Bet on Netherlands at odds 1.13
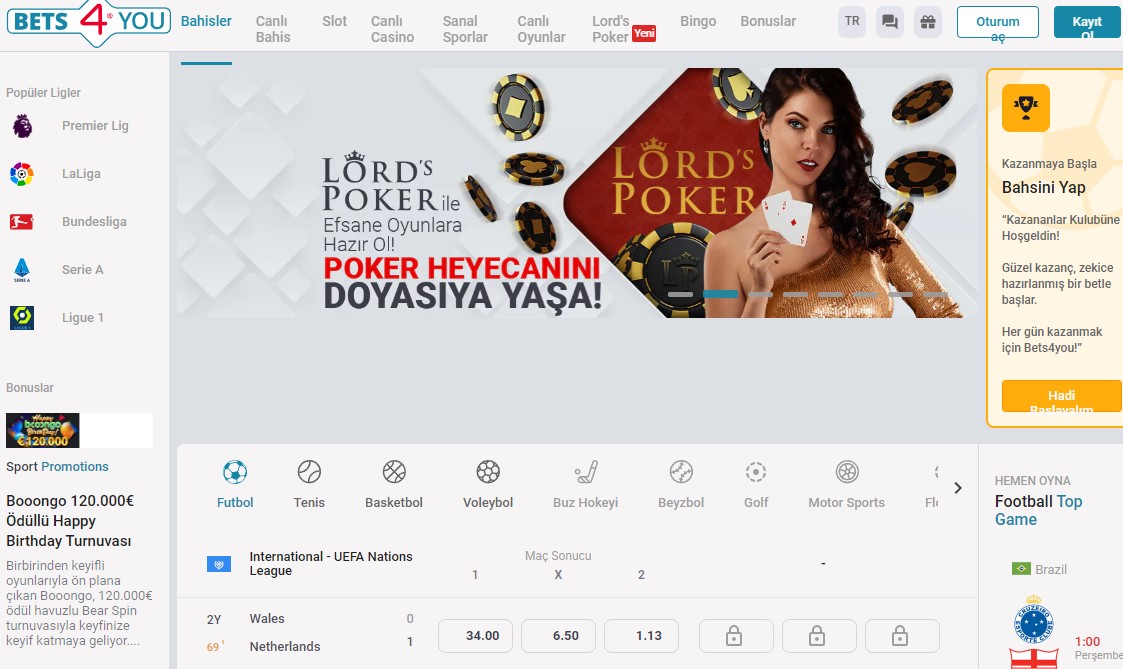This screenshot has width=1123, height=669. (642, 636)
